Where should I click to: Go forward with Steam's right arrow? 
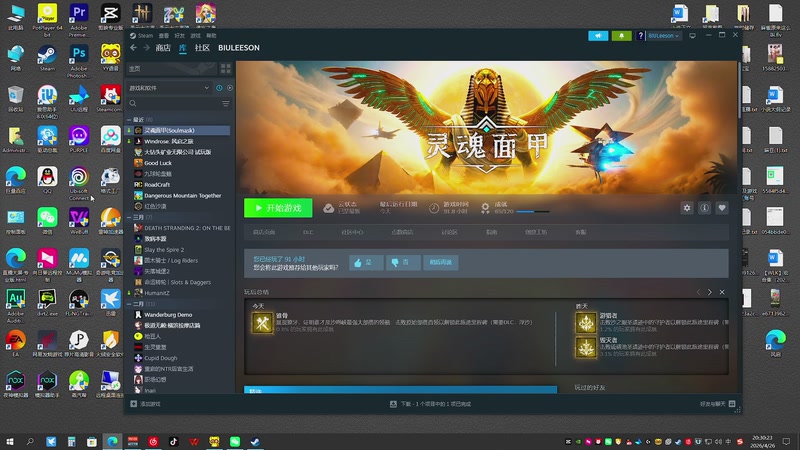pyautogui.click(x=146, y=47)
